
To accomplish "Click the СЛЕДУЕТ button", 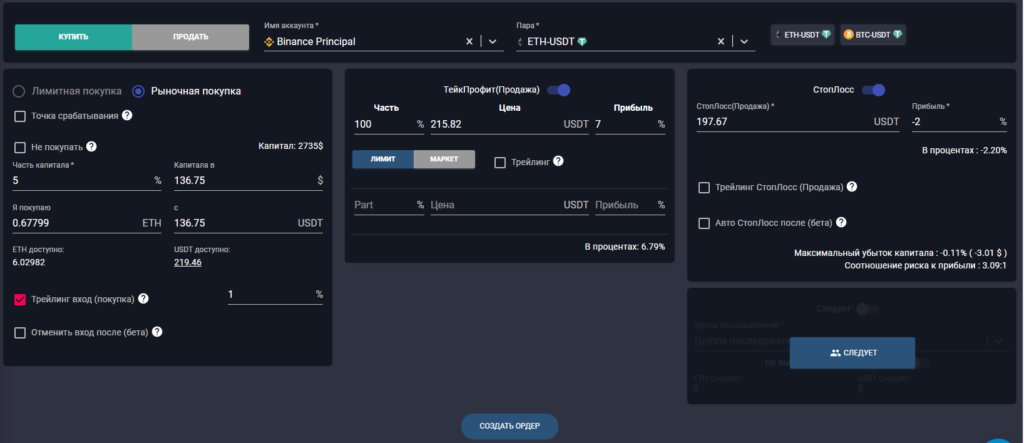I will (x=852, y=353).
